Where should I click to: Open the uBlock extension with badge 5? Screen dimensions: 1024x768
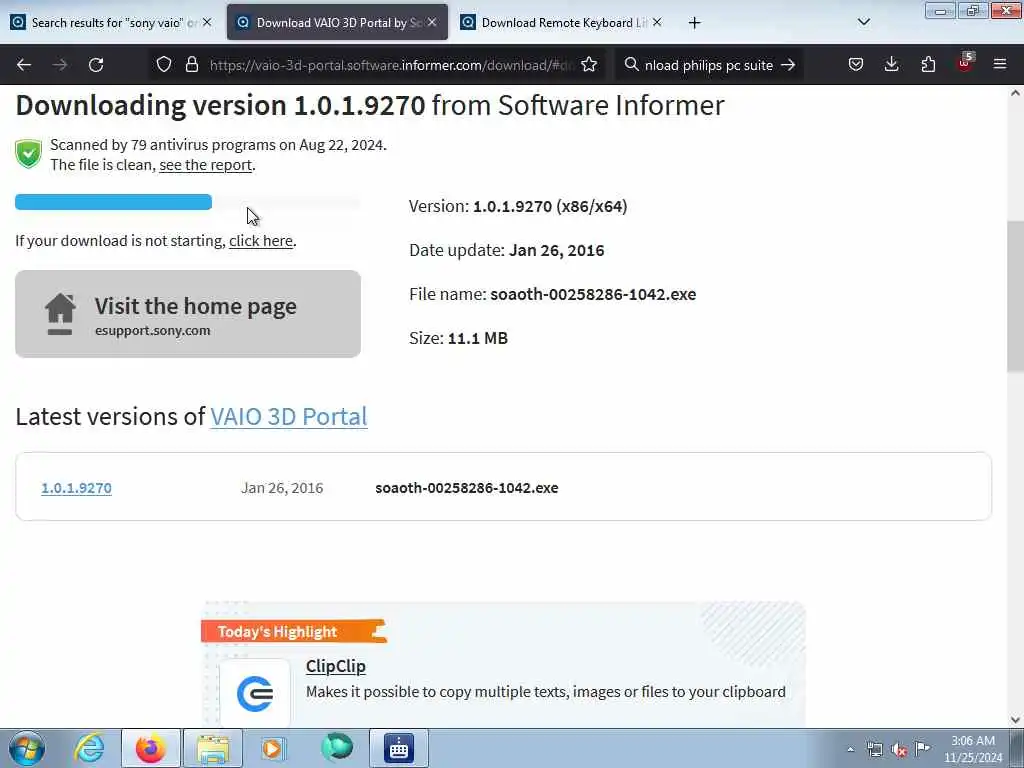point(965,63)
